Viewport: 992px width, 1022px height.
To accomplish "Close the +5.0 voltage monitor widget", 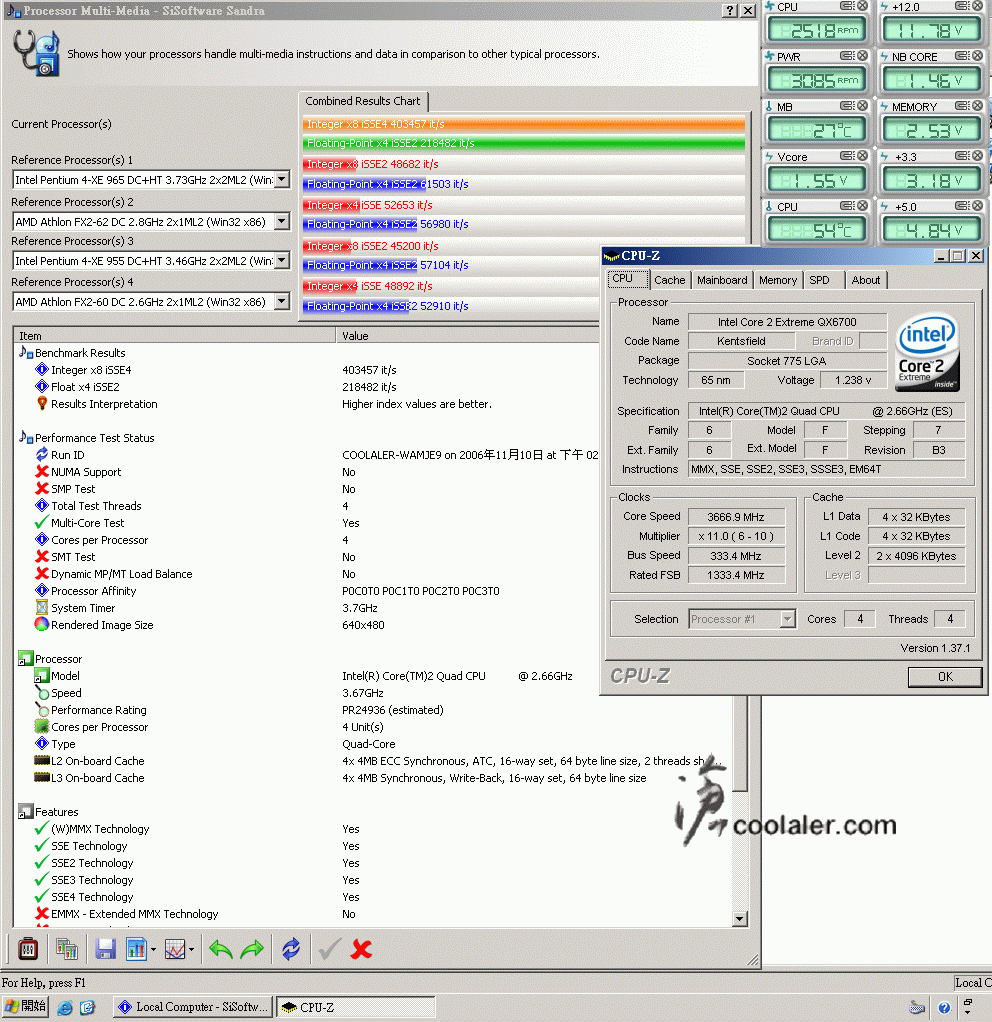I will click(x=978, y=206).
